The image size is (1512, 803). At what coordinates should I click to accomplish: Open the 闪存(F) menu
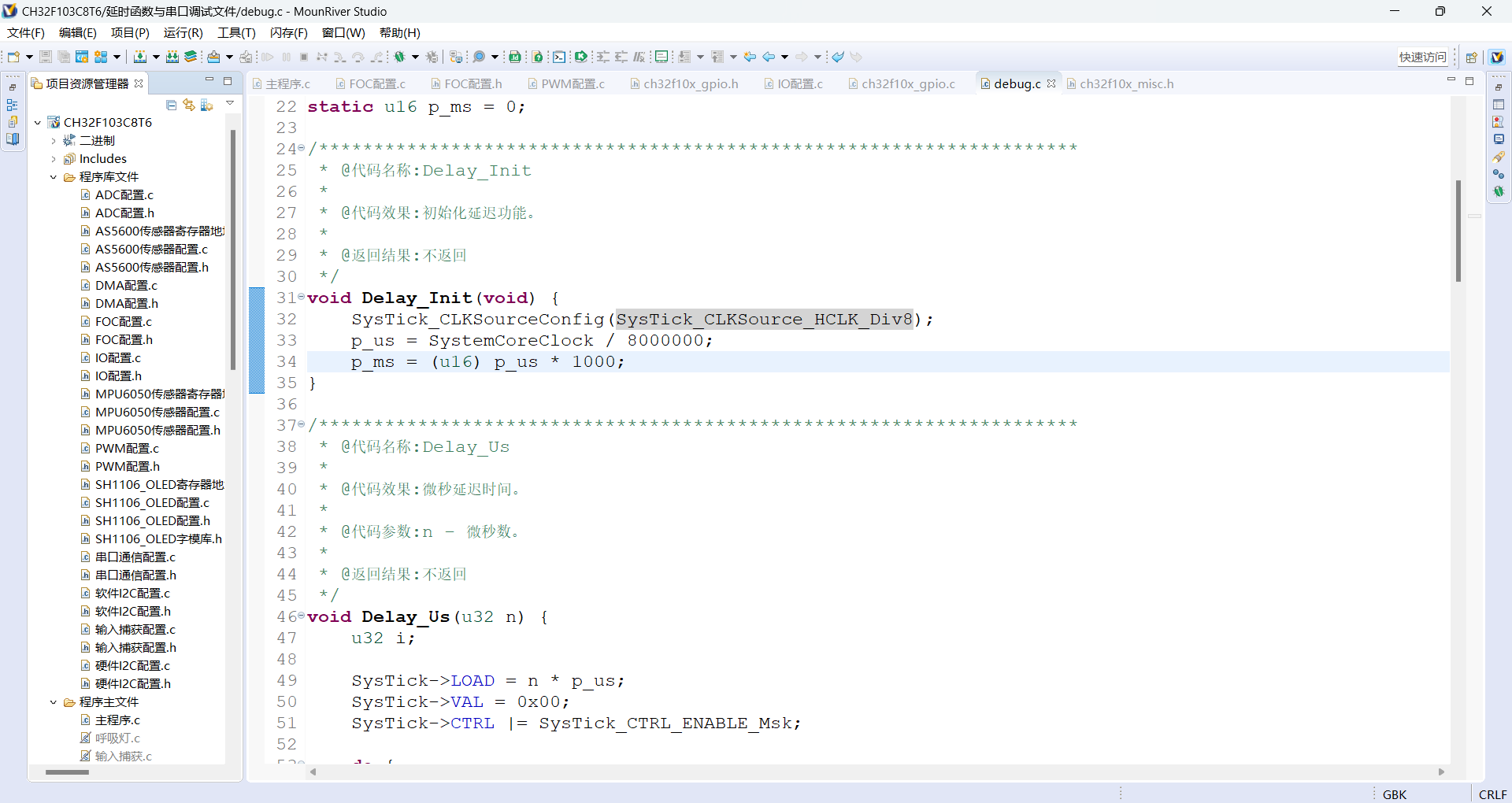(x=289, y=33)
